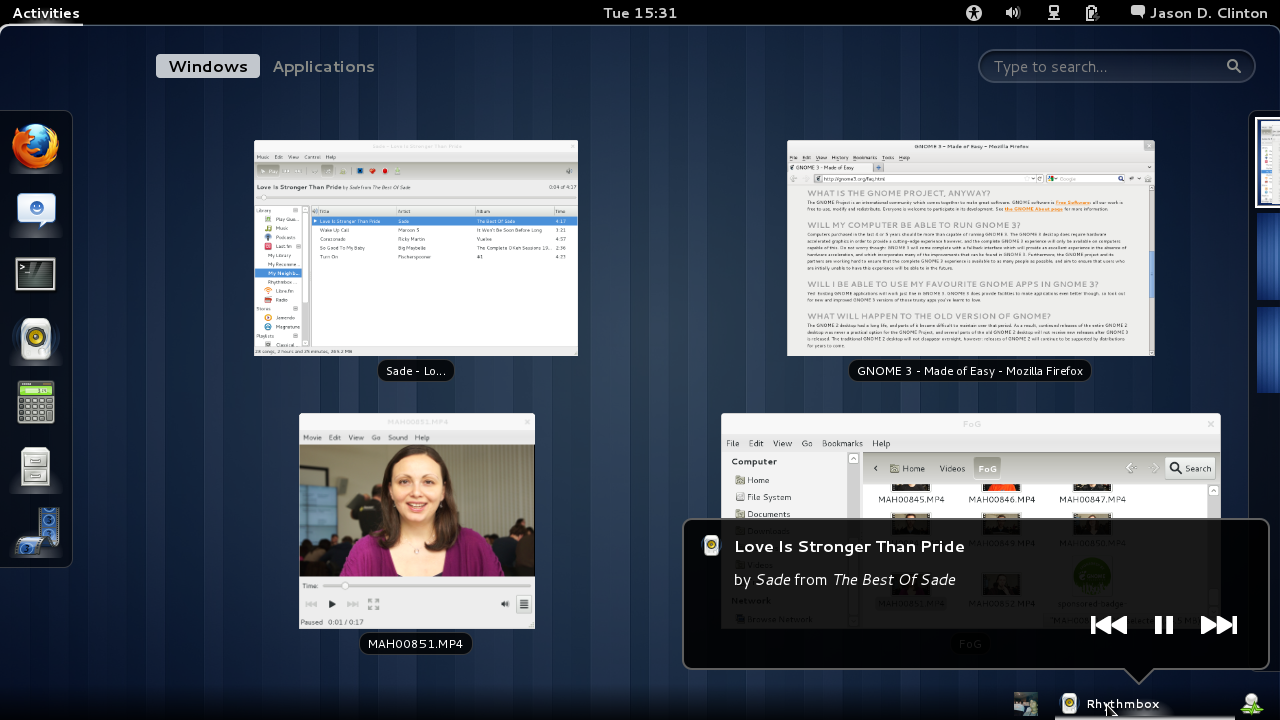Launch the file archive icon in dock

tap(35, 464)
